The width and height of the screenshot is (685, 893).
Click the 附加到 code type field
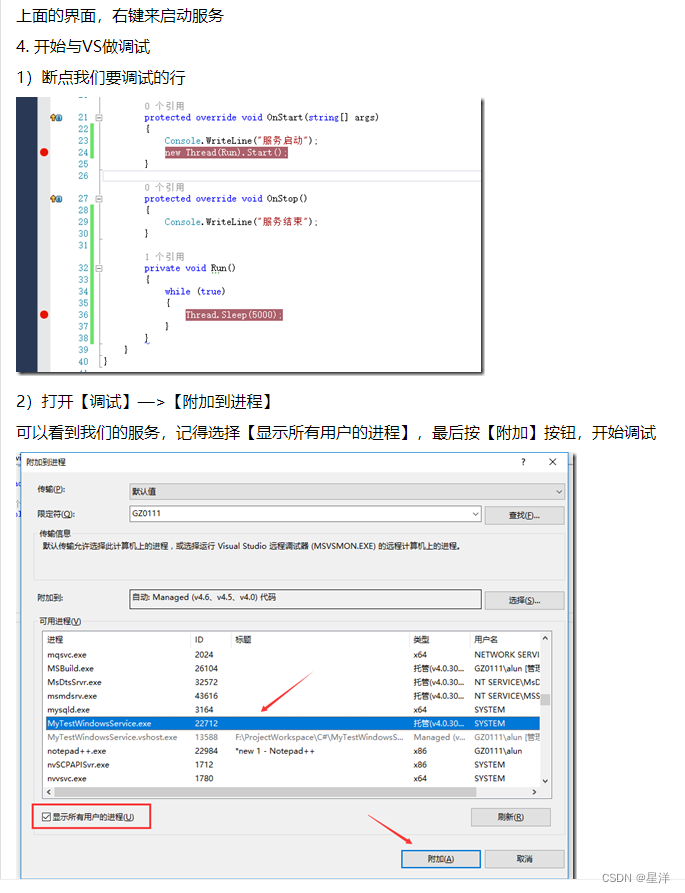(305, 599)
